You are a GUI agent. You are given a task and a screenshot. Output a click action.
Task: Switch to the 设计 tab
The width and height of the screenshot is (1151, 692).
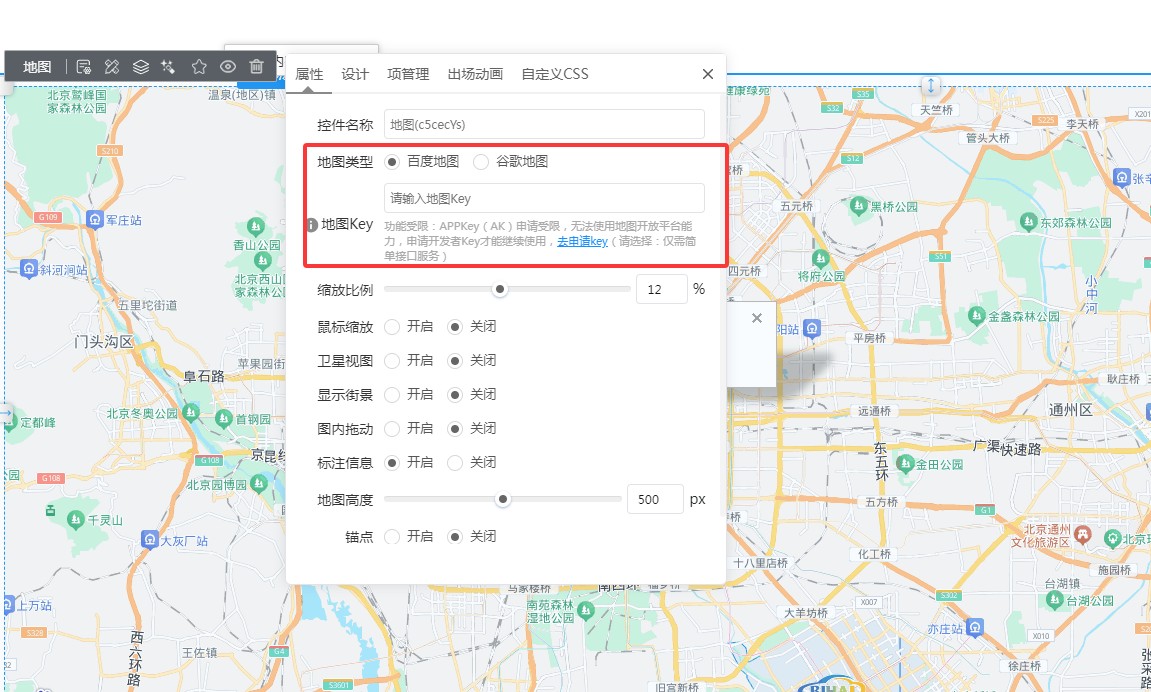click(355, 74)
